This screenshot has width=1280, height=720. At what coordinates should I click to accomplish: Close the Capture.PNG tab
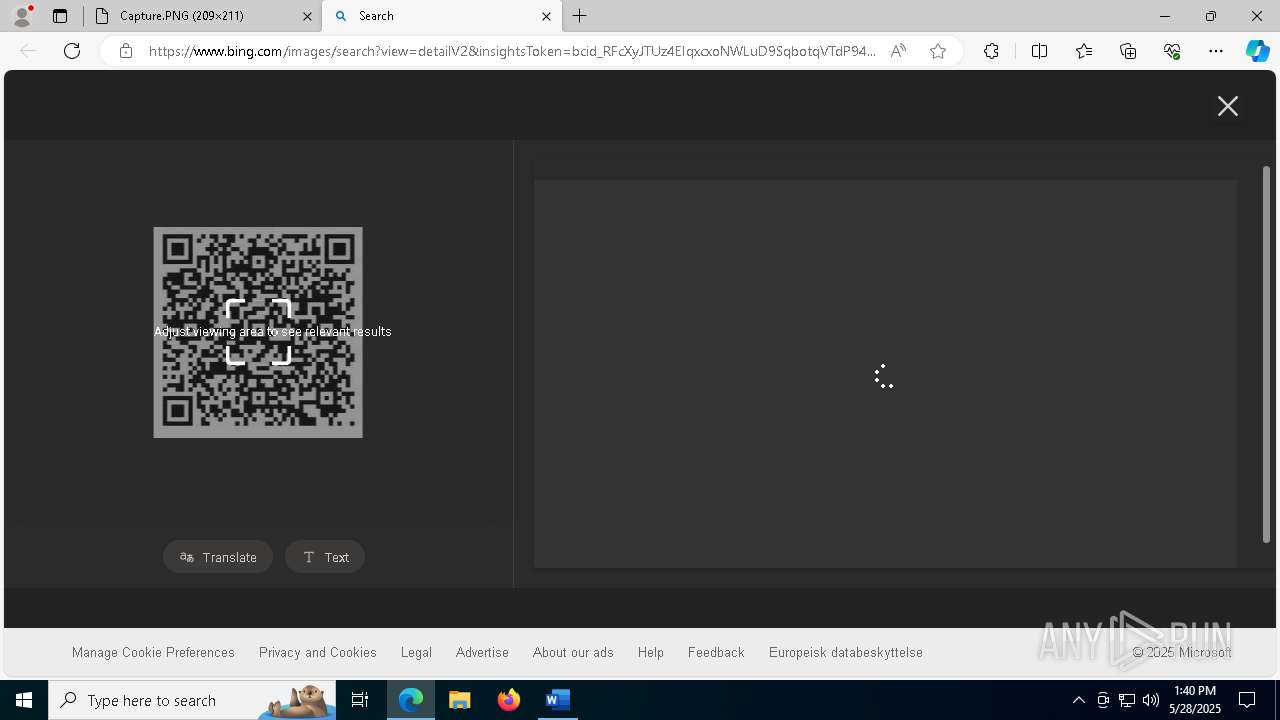[307, 16]
